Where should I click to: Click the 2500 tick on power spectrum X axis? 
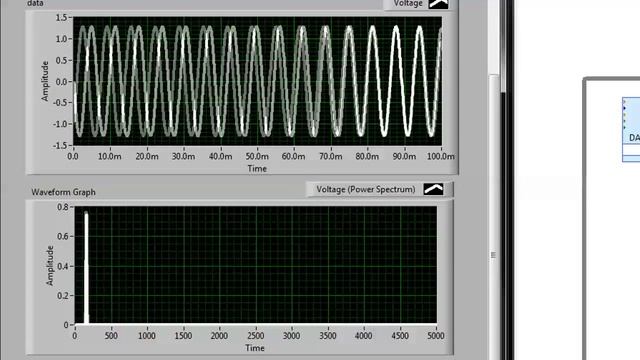pyautogui.click(x=256, y=336)
